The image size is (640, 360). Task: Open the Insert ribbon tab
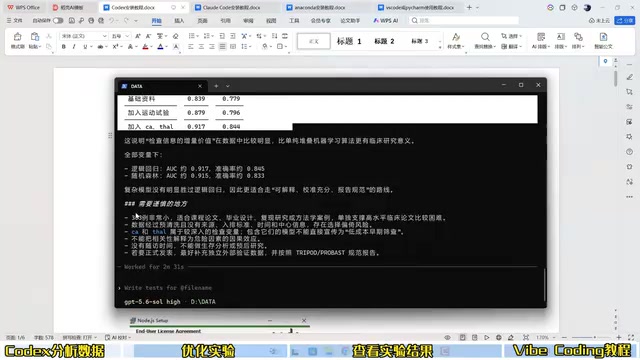click(x=179, y=20)
